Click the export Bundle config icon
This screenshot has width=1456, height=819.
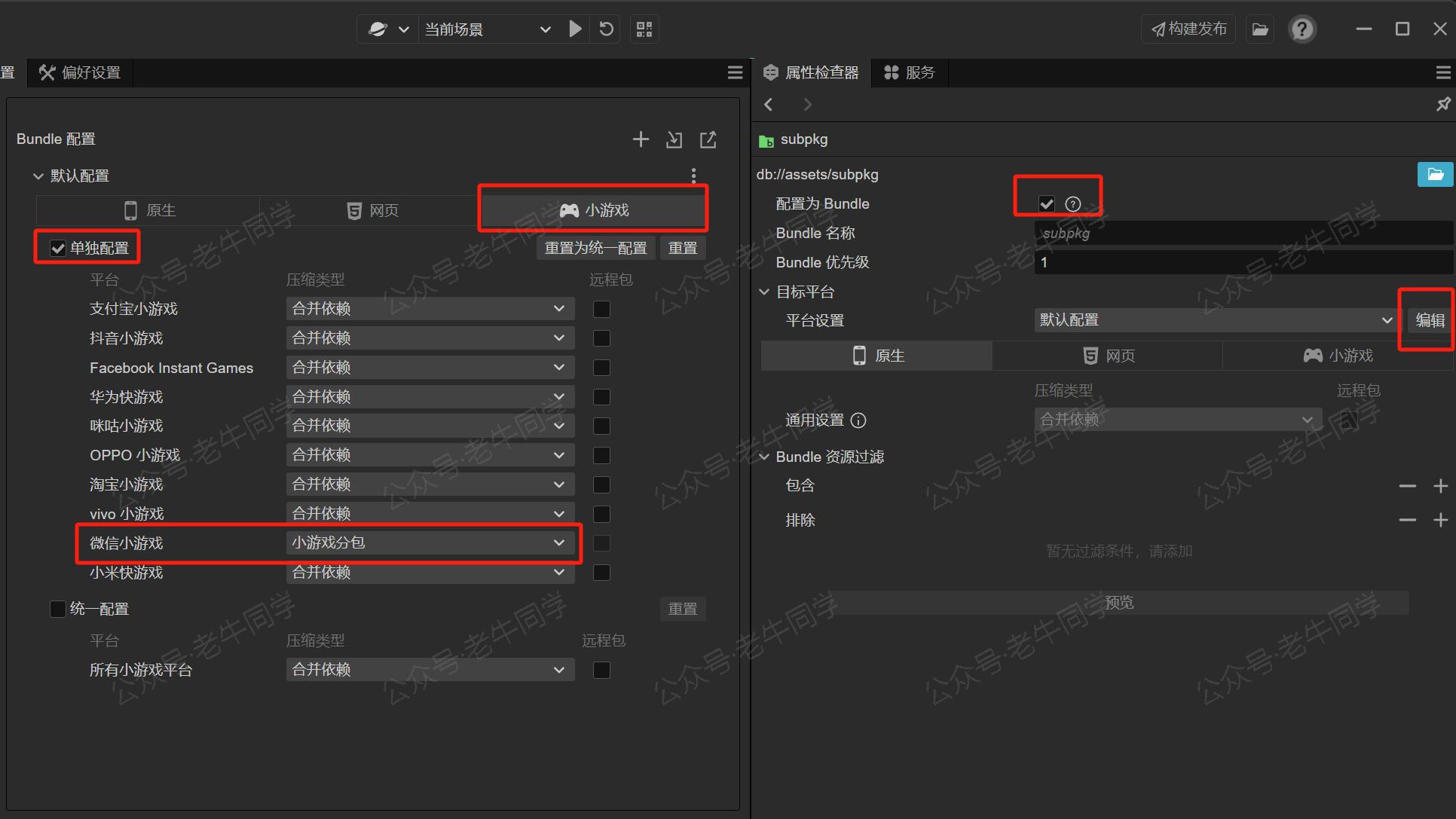click(x=708, y=139)
